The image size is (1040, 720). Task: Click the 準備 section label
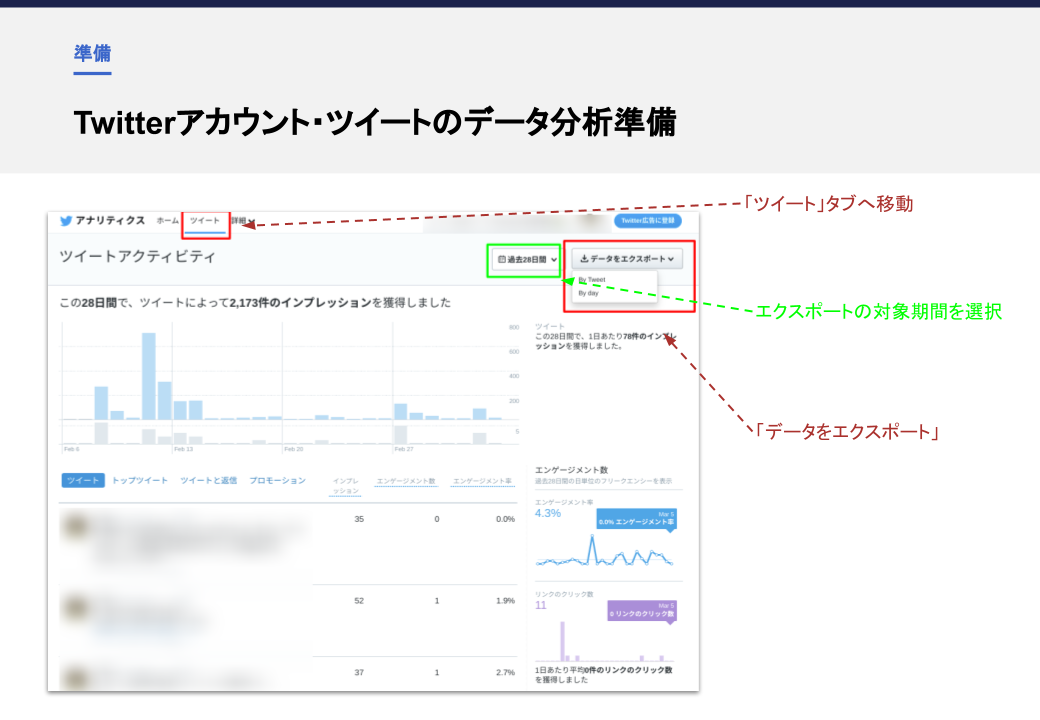(92, 53)
